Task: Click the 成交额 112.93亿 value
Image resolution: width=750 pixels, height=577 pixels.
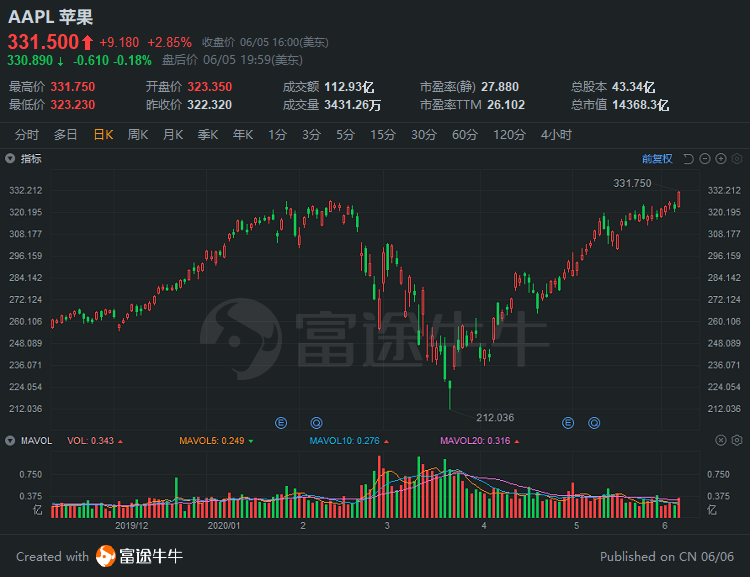Action: 349,87
